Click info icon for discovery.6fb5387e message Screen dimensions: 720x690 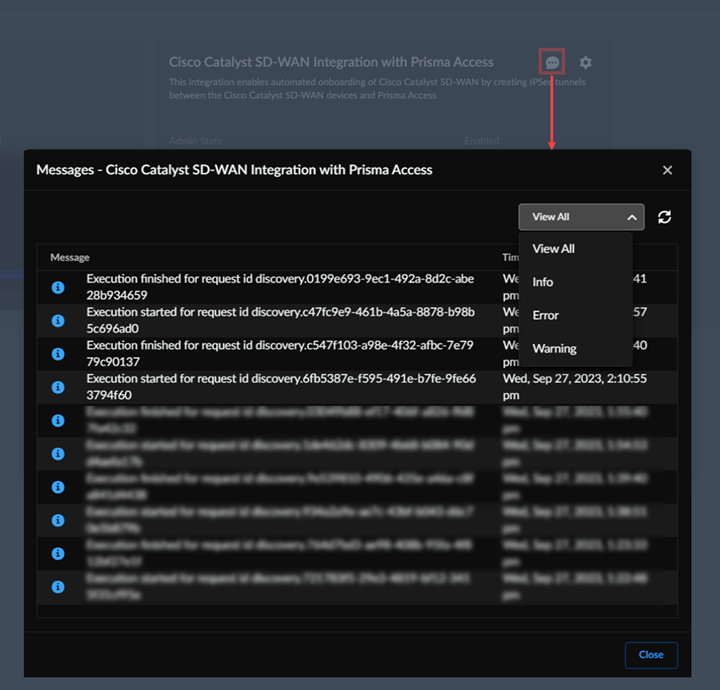pyautogui.click(x=58, y=387)
